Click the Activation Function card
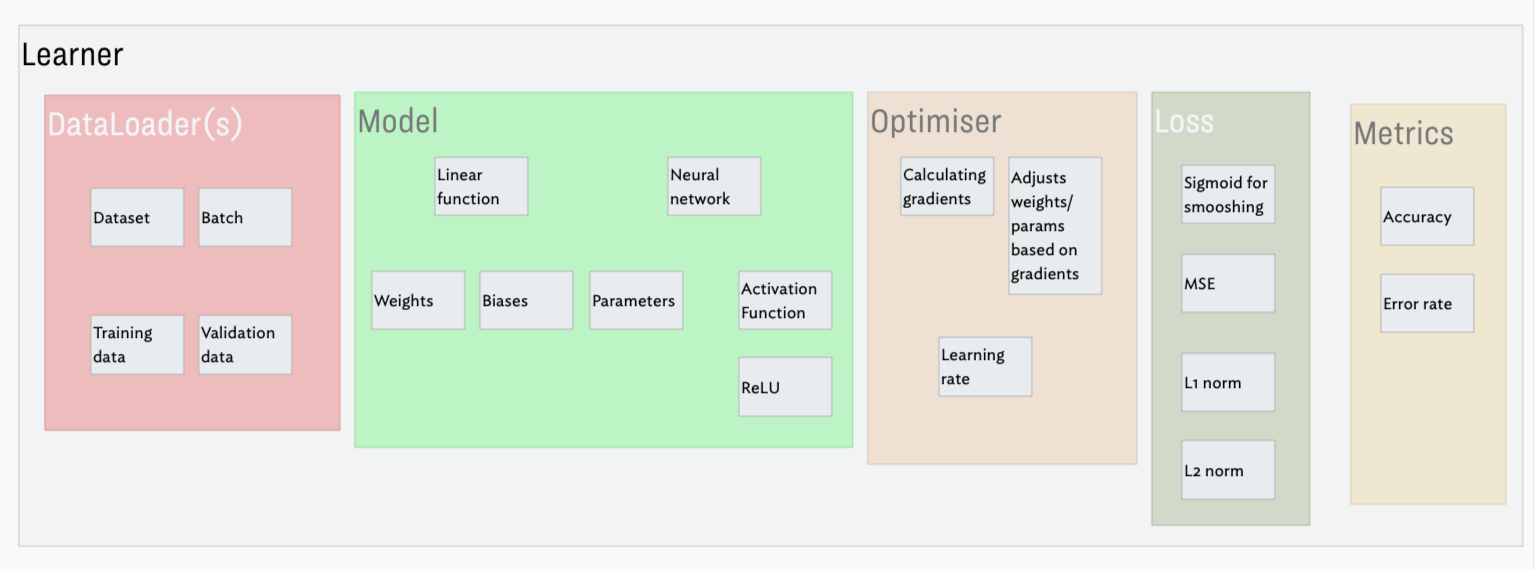 785,300
